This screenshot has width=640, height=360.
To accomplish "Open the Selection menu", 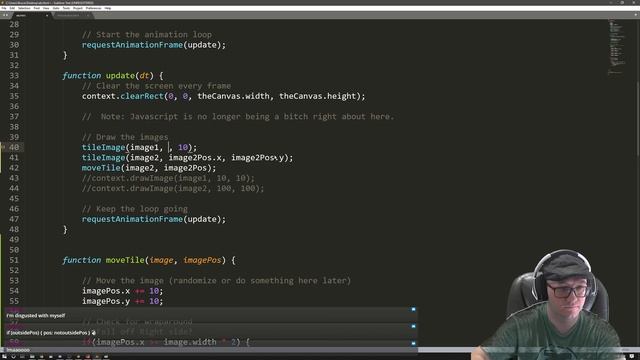I will [x=24, y=8].
